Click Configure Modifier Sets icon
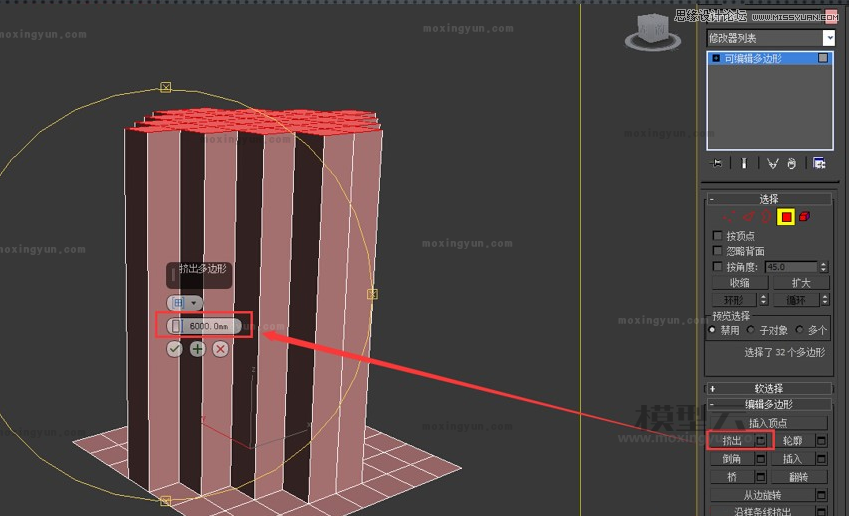Image resolution: width=849 pixels, height=516 pixels. tap(819, 164)
